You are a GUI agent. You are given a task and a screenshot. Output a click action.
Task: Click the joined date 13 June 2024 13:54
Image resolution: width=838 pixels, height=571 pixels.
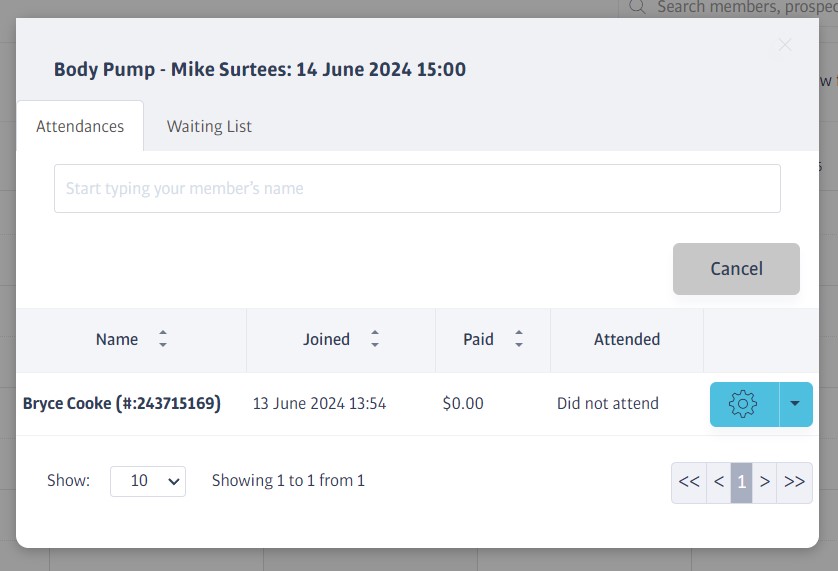[x=319, y=403]
